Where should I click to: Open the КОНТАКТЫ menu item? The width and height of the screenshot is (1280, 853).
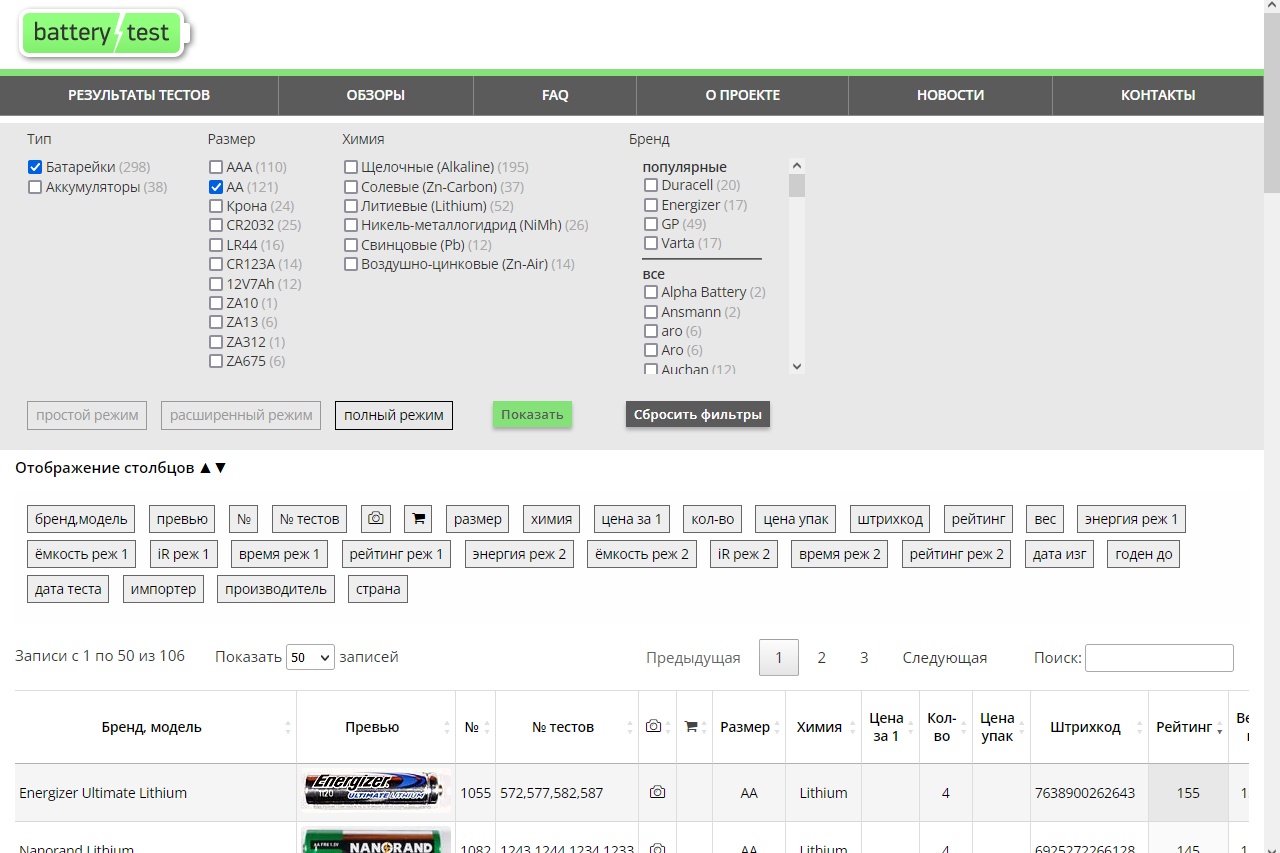pyautogui.click(x=1158, y=96)
